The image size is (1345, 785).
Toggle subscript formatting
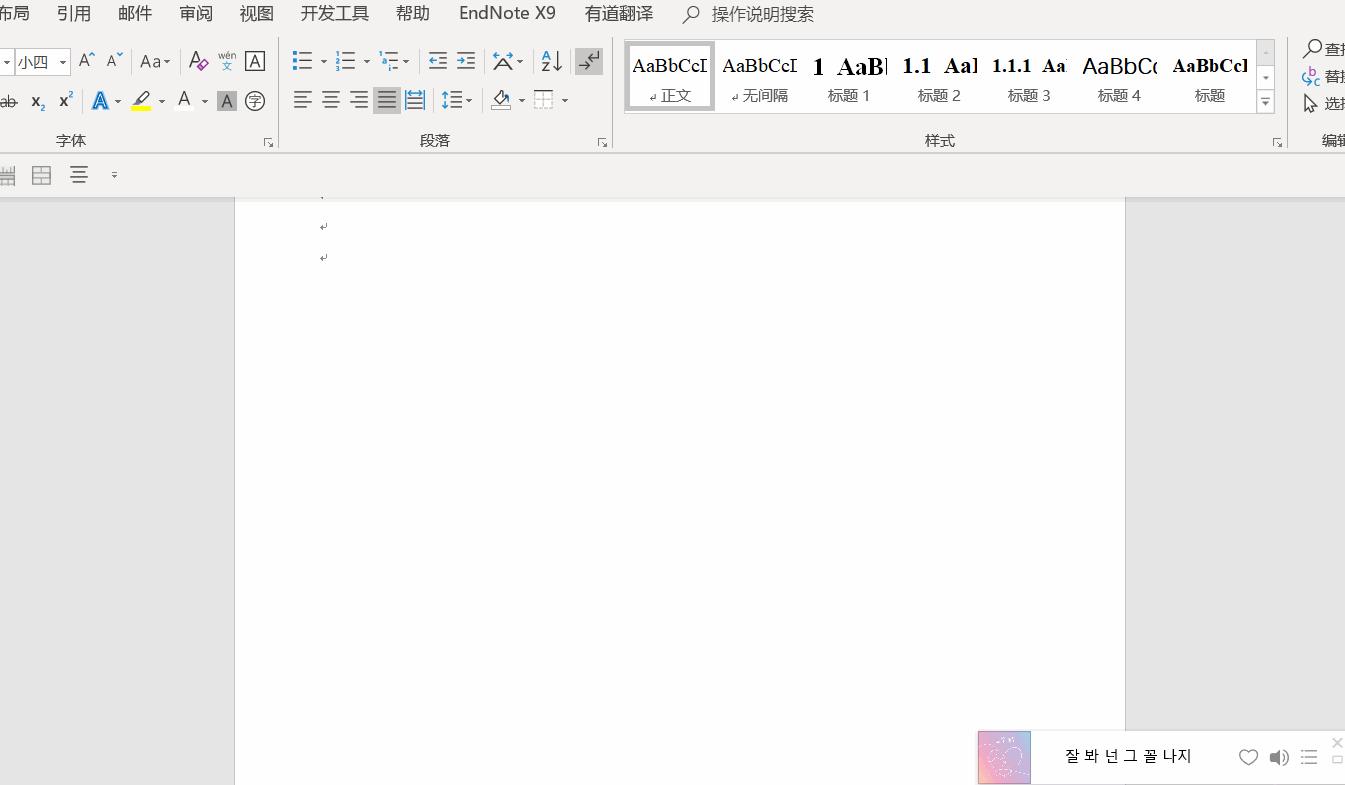[x=38, y=100]
